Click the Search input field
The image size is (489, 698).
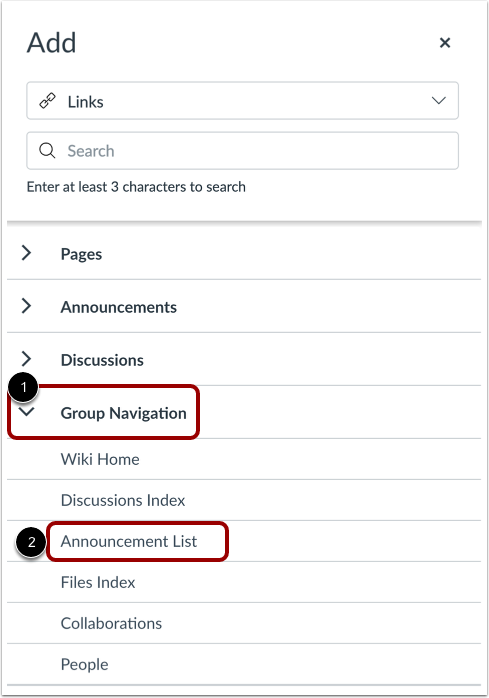[242, 150]
